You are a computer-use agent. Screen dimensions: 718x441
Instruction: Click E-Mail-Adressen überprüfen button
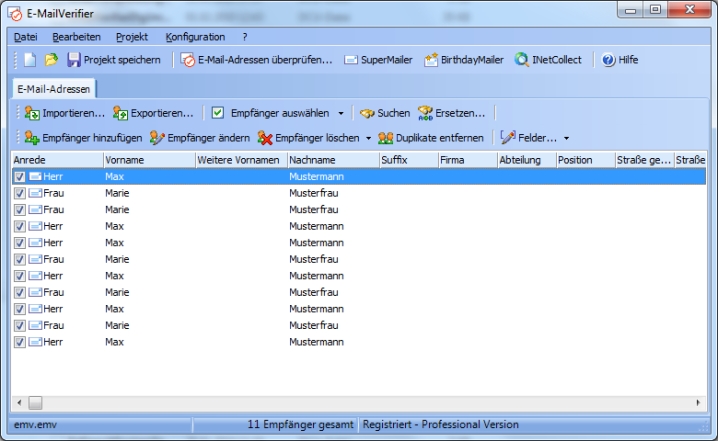pos(257,60)
